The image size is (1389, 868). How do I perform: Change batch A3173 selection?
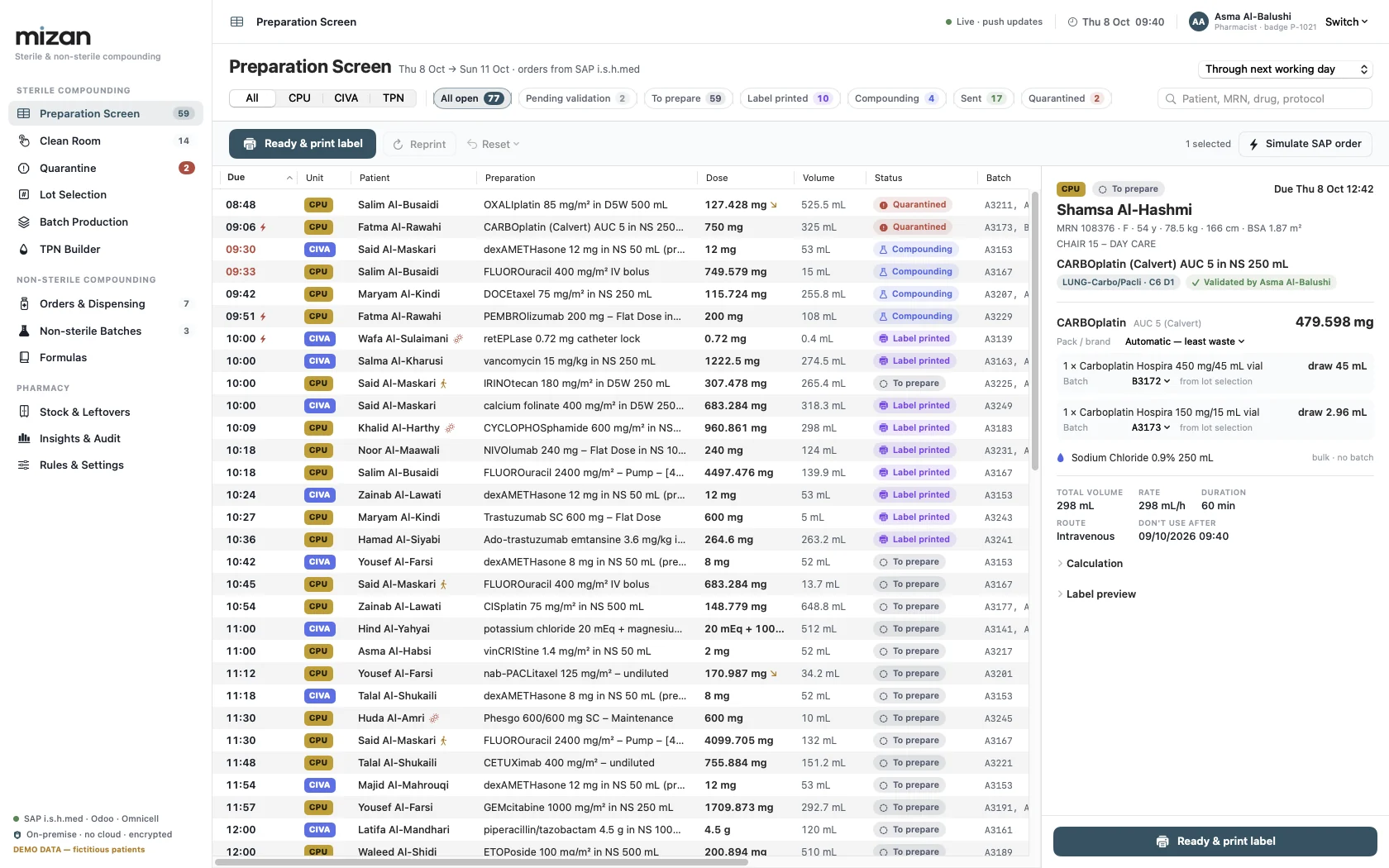pyautogui.click(x=1151, y=427)
